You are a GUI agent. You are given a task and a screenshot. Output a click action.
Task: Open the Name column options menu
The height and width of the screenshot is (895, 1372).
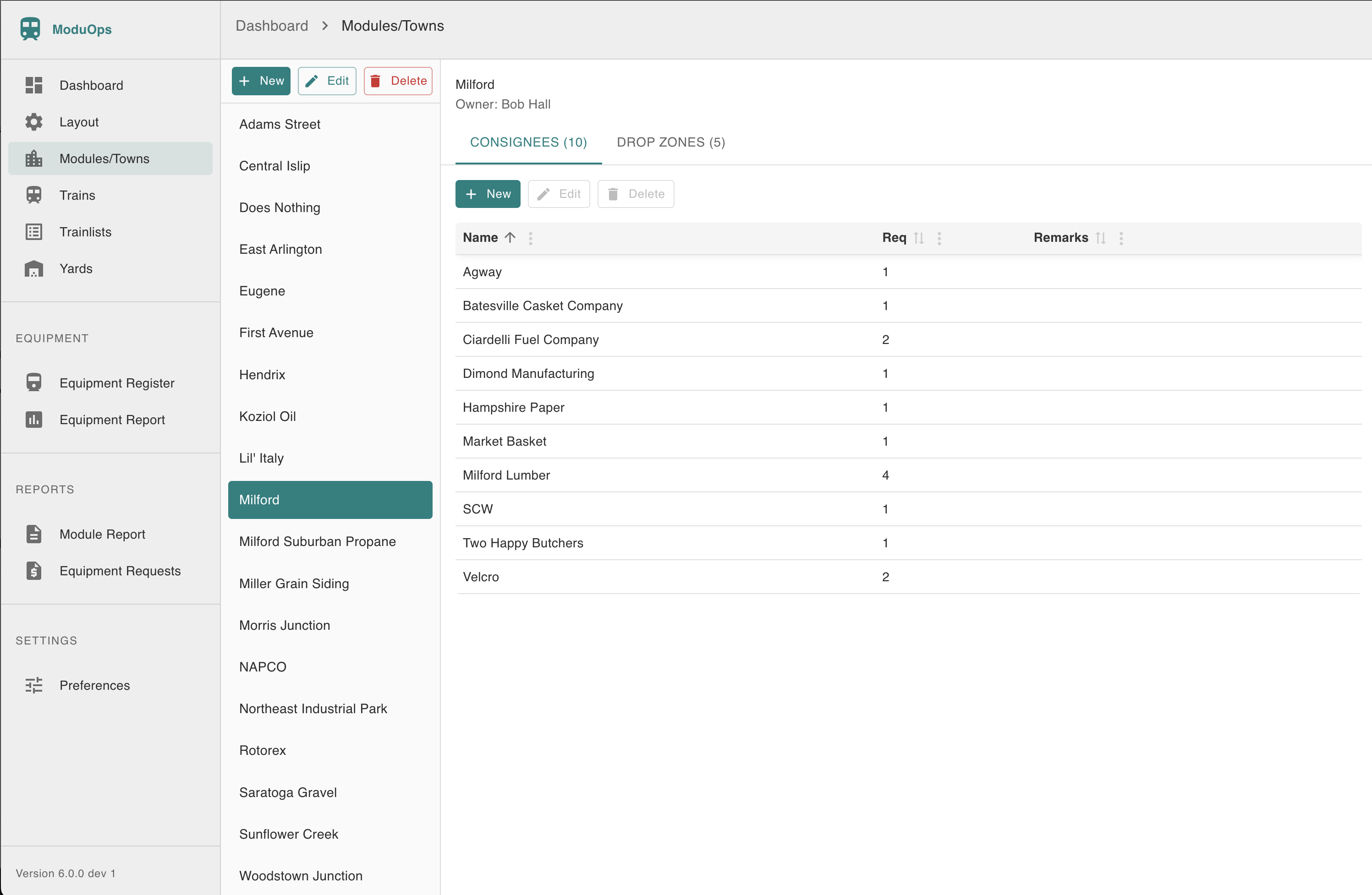[530, 238]
